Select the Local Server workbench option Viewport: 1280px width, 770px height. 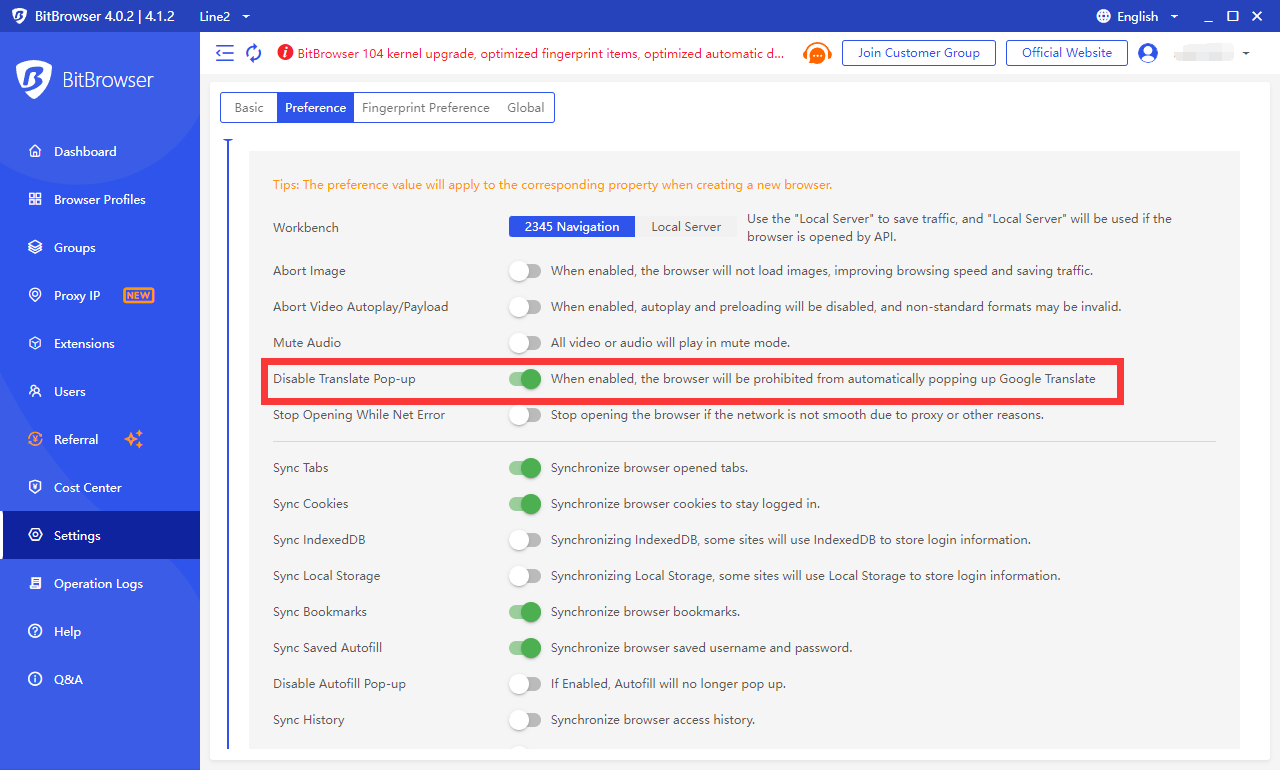[686, 227]
